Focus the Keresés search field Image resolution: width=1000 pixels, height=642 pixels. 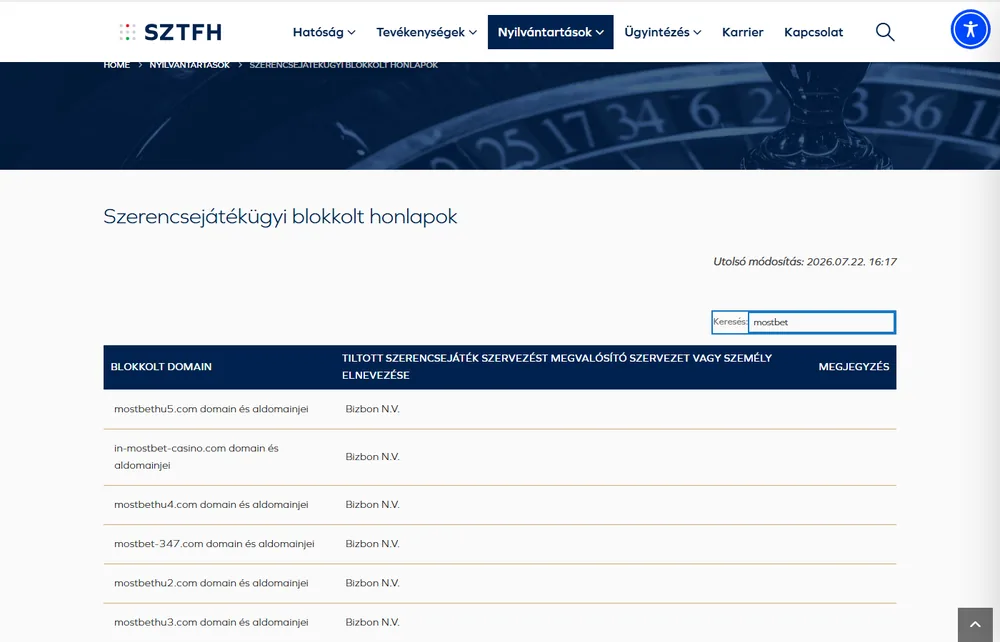(x=821, y=322)
